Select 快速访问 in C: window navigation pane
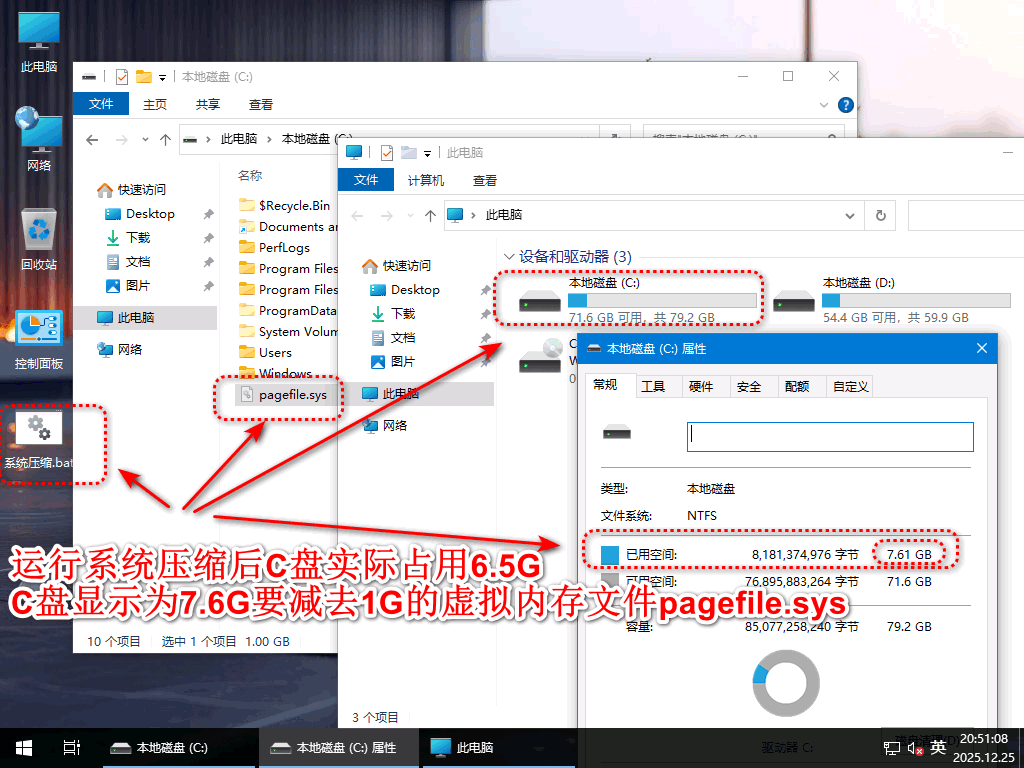1024x768 pixels. 131,189
